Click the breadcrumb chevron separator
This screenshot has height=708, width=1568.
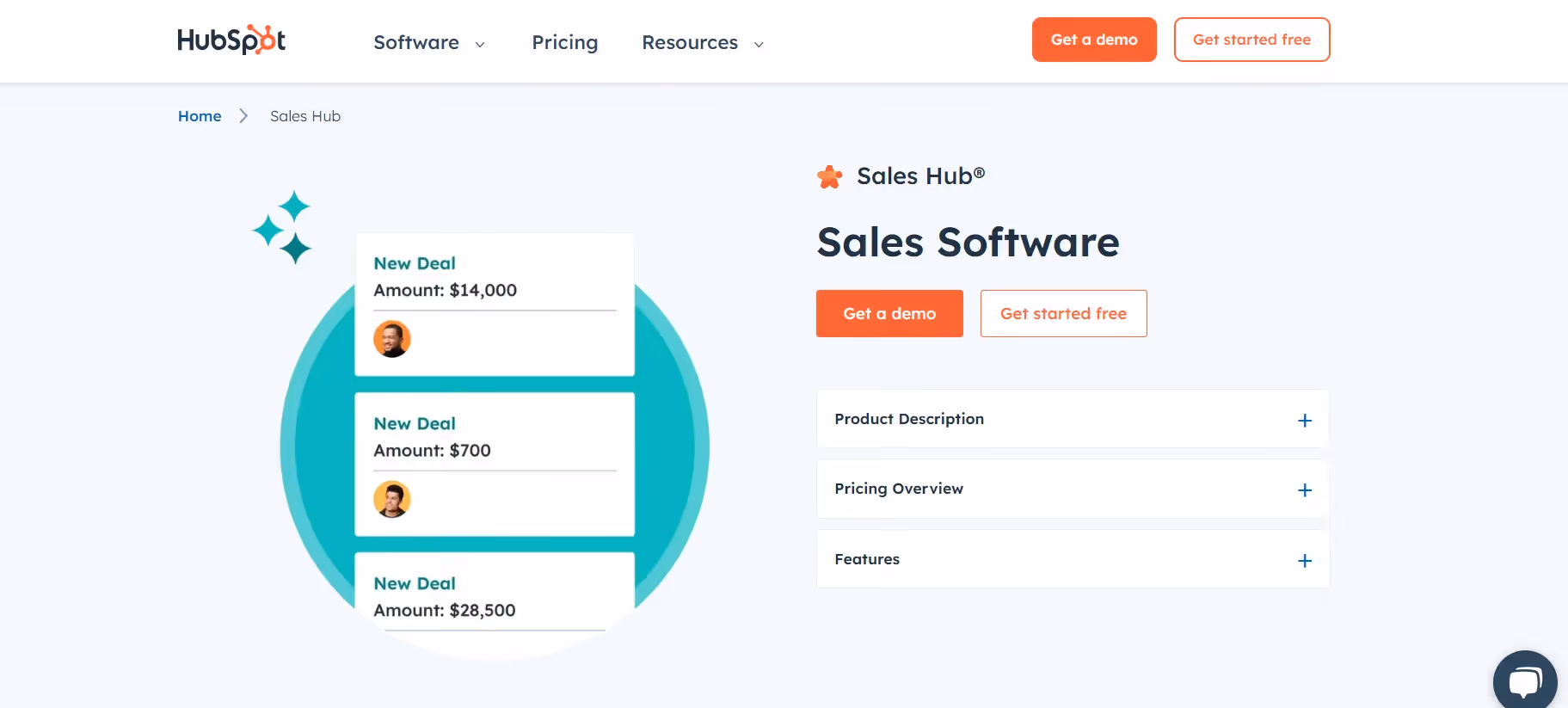click(243, 116)
